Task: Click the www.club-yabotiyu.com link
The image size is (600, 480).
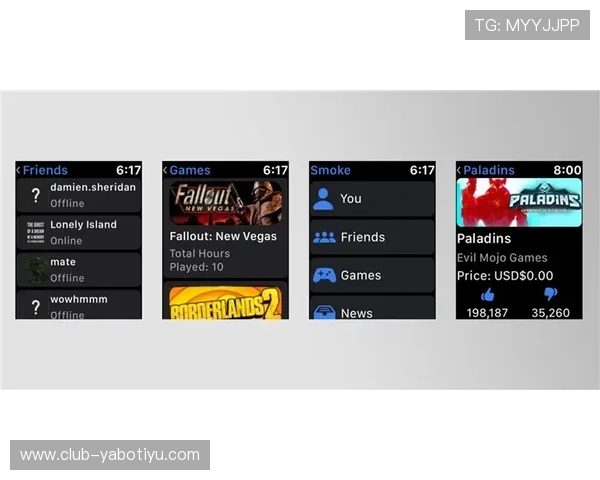Action: coord(111,455)
